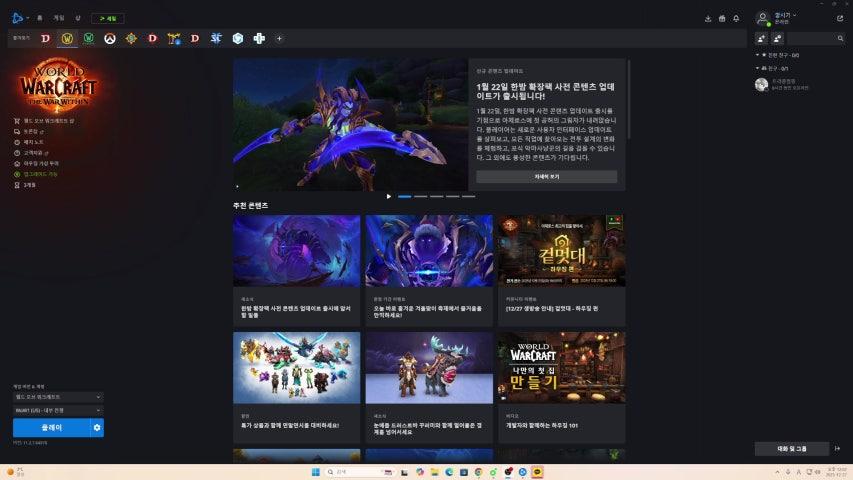The image size is (853, 480).
Task: Select the white cross-shaped game icon
Action: click(259, 39)
